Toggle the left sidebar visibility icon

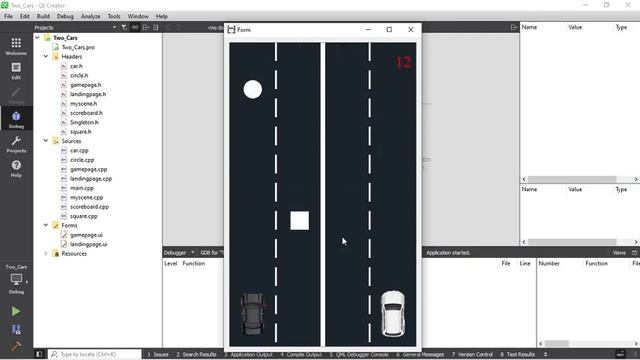pyautogui.click(x=39, y=354)
